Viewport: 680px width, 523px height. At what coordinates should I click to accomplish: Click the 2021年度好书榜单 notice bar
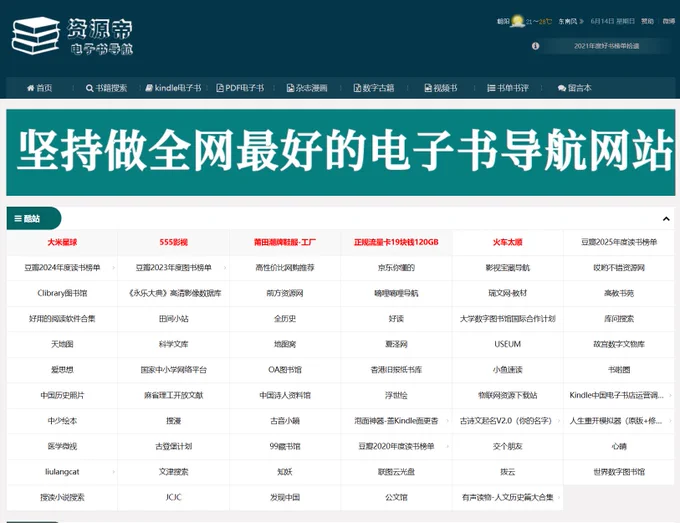[606, 46]
